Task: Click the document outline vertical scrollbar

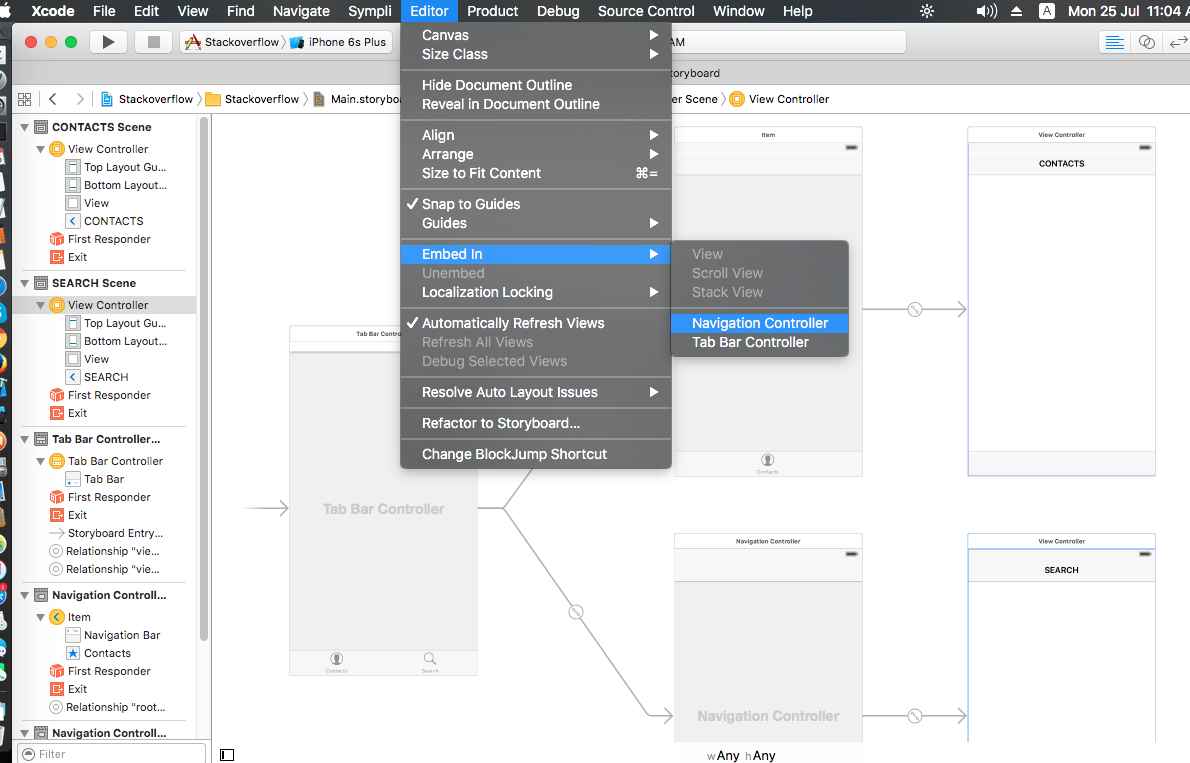Action: [203, 380]
